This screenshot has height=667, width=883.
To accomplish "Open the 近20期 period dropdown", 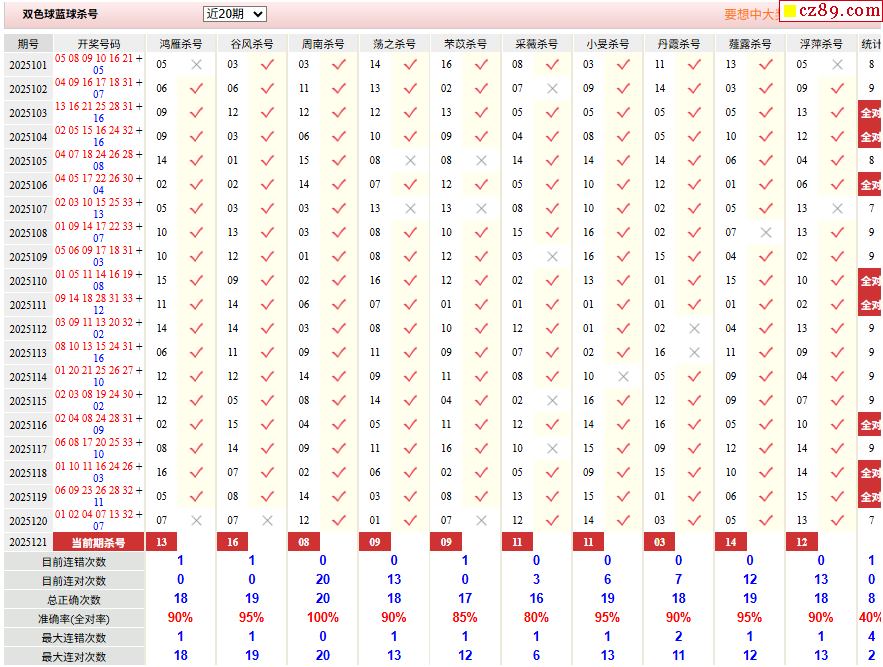I will (x=234, y=14).
